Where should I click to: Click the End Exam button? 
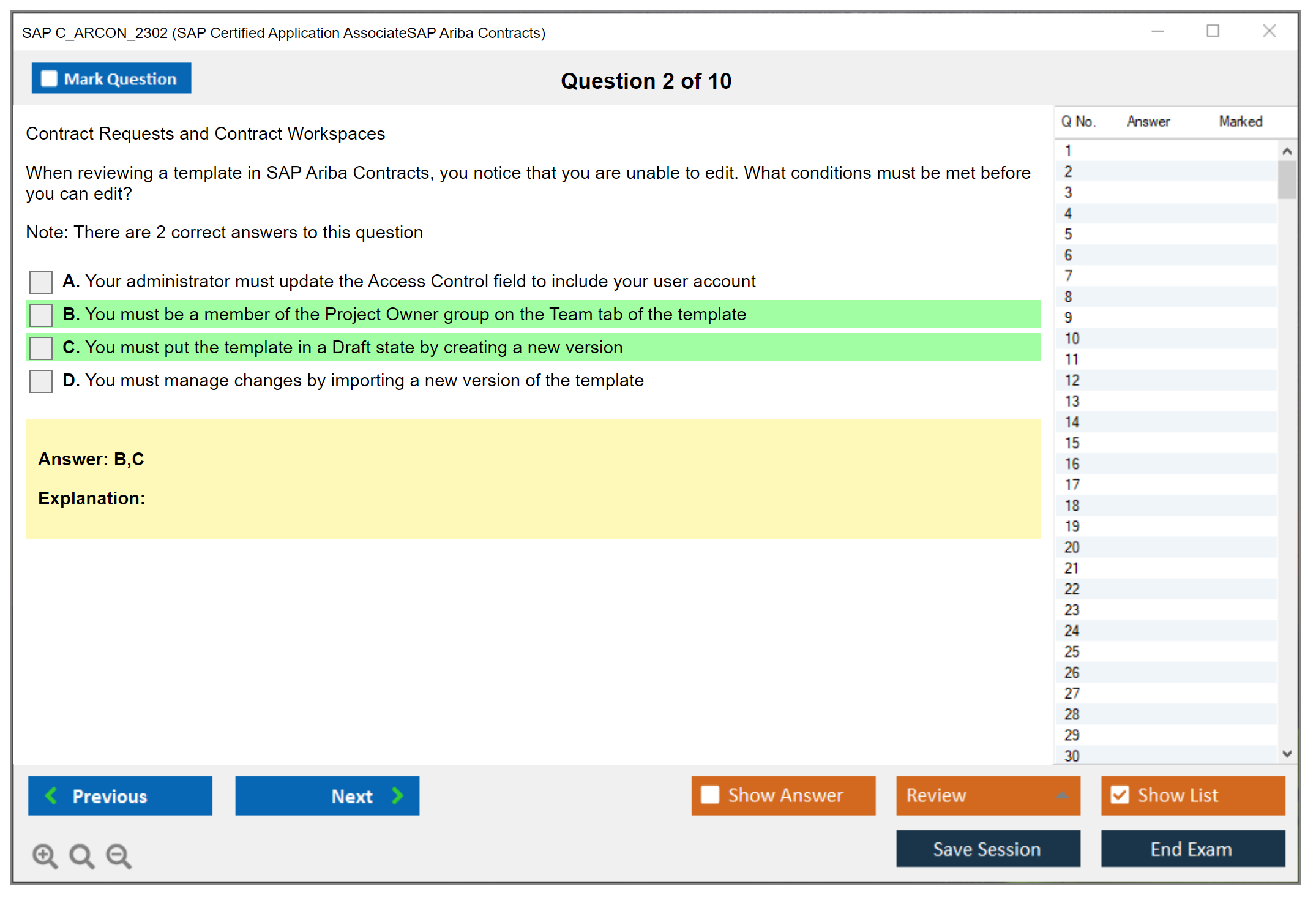(x=1192, y=849)
